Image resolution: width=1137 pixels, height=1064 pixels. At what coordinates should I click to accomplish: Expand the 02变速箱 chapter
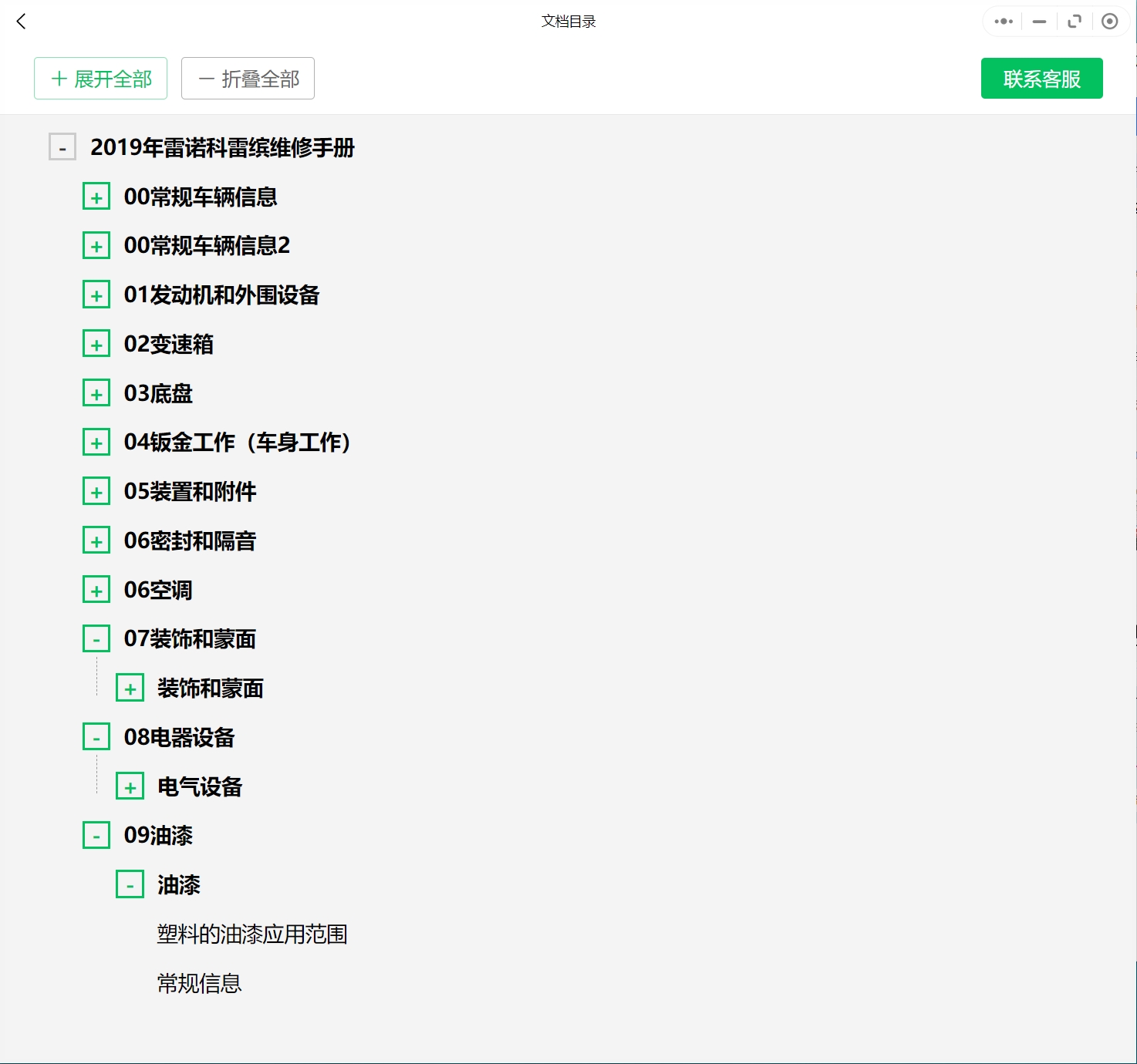[96, 343]
